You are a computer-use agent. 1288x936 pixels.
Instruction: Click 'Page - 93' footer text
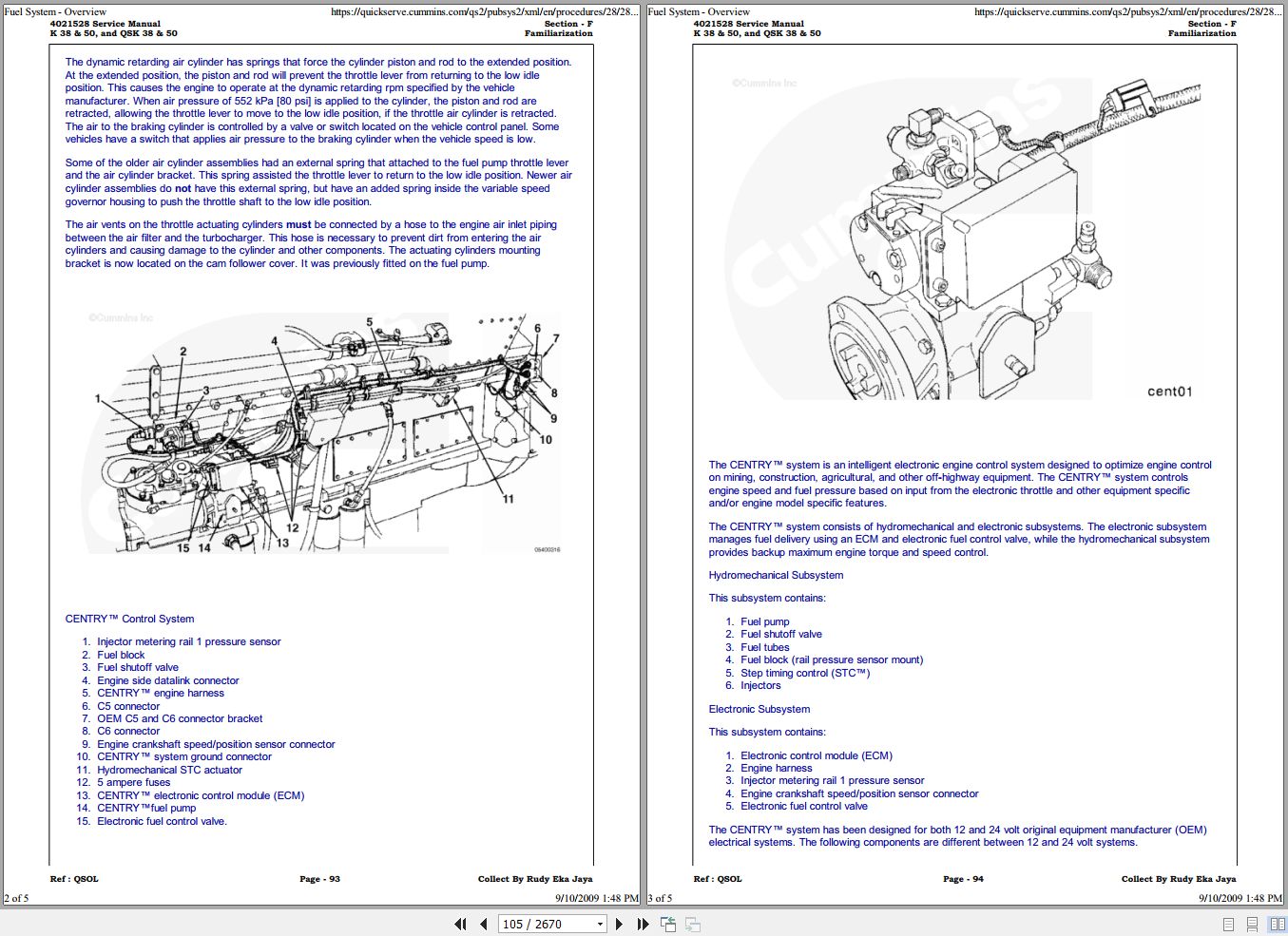click(319, 879)
